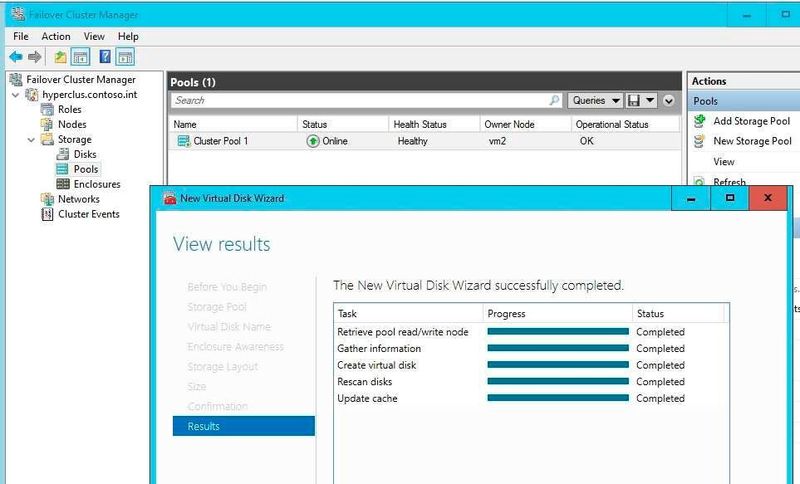Toggle the Show/Hide Console Tree icon
Viewport: 800px width, 484px height.
pos(80,57)
